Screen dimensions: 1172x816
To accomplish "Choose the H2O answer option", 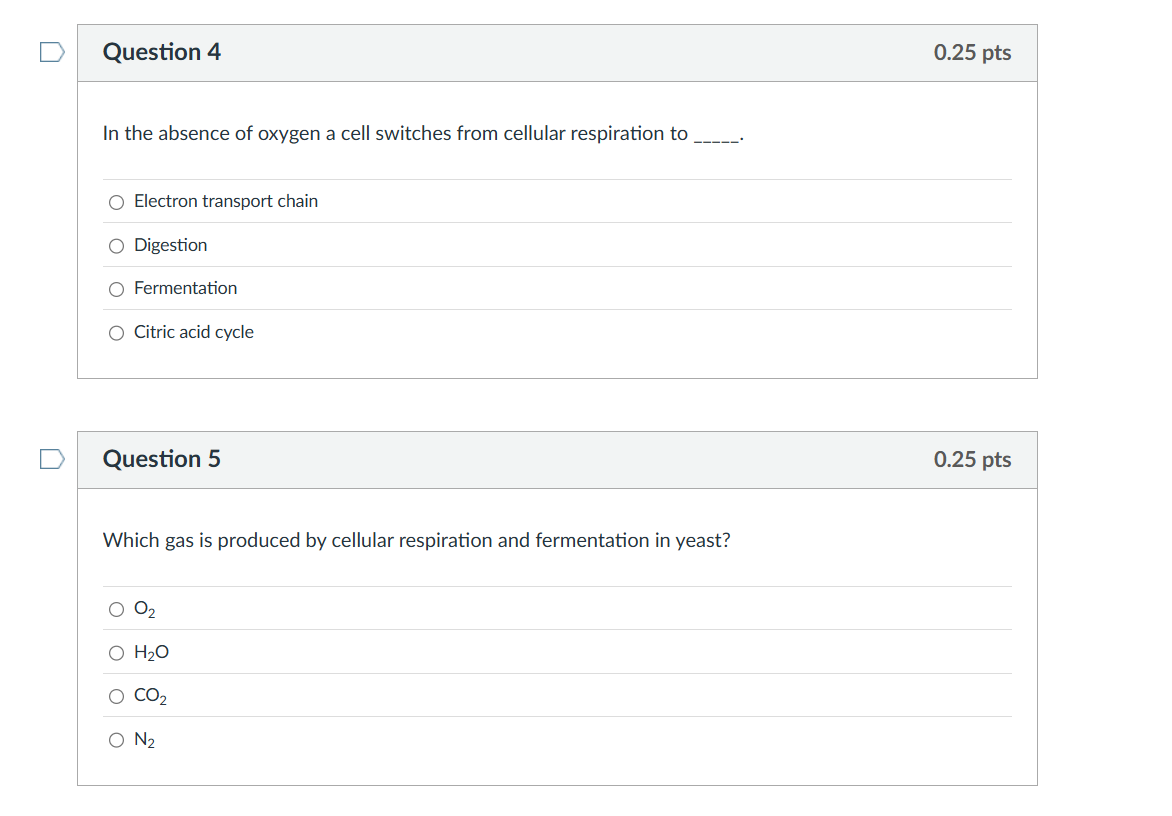I will [x=117, y=653].
